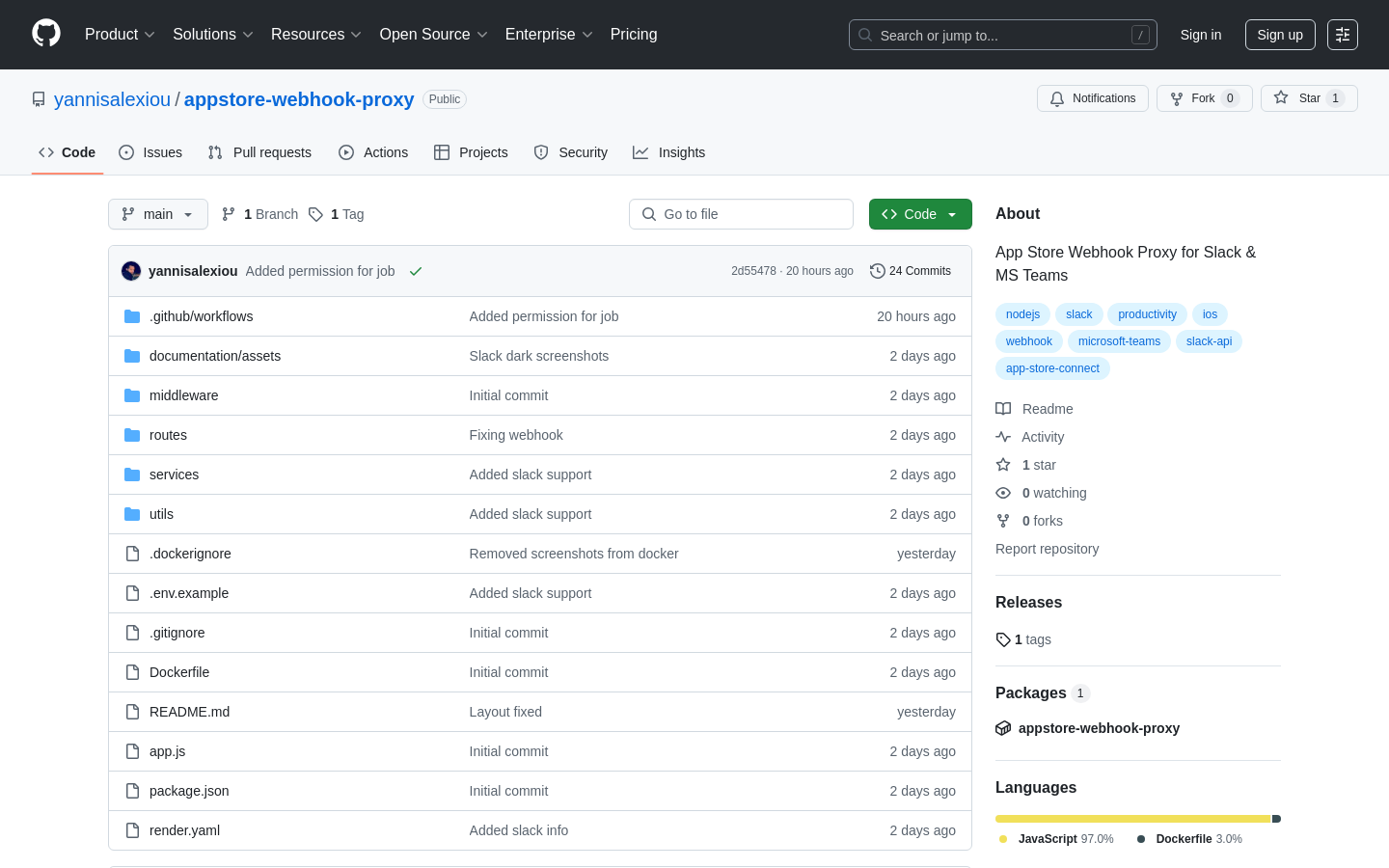Click the Sign up button
Viewport: 1389px width, 868px height.
1280,35
